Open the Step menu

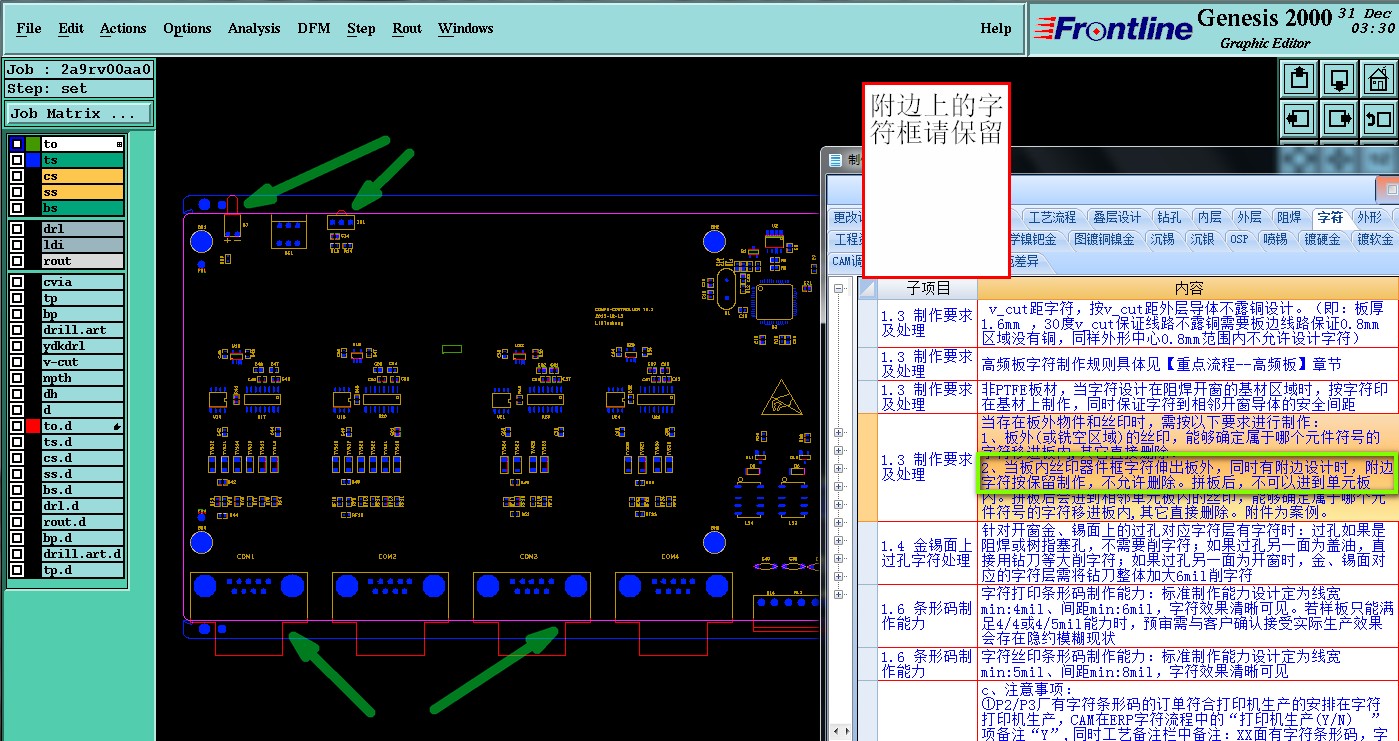point(361,28)
